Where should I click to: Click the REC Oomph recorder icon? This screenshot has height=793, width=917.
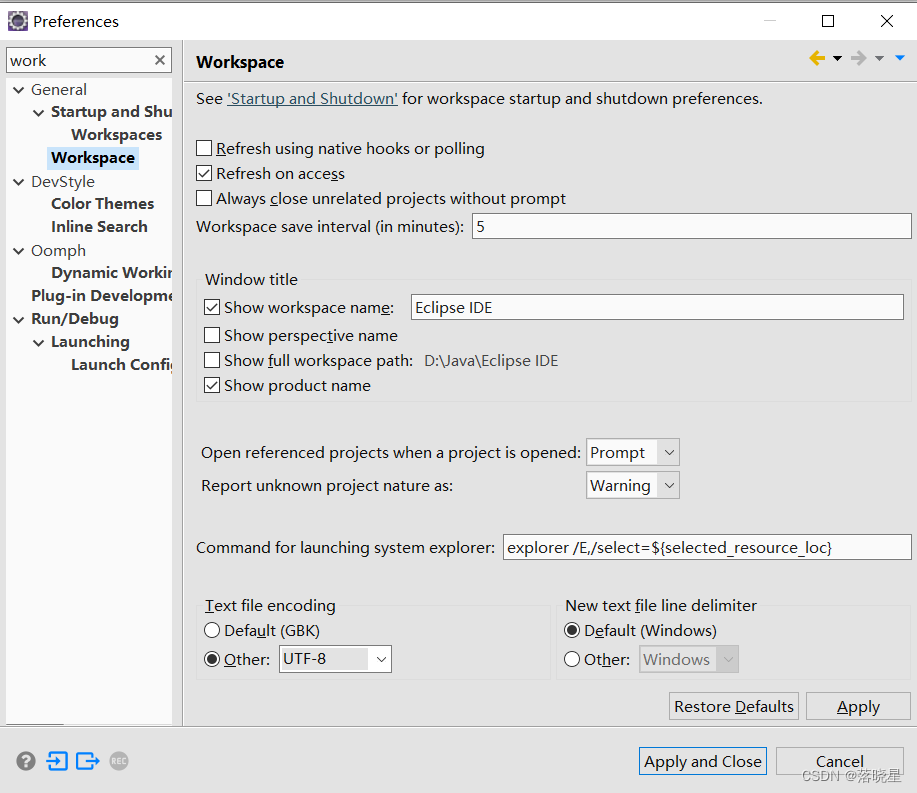[x=119, y=761]
